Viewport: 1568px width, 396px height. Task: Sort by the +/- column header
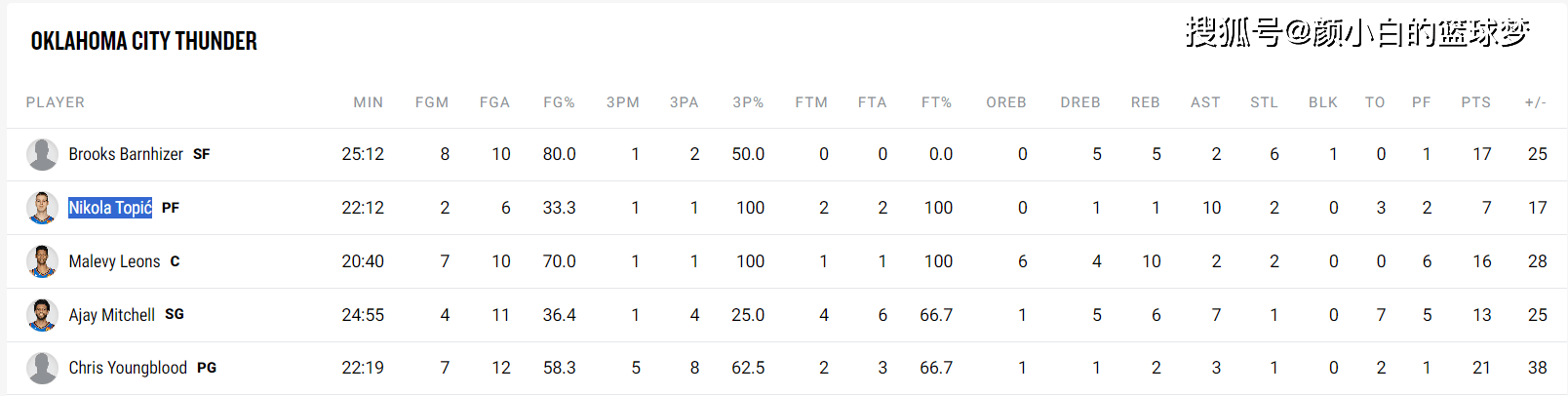[1535, 102]
